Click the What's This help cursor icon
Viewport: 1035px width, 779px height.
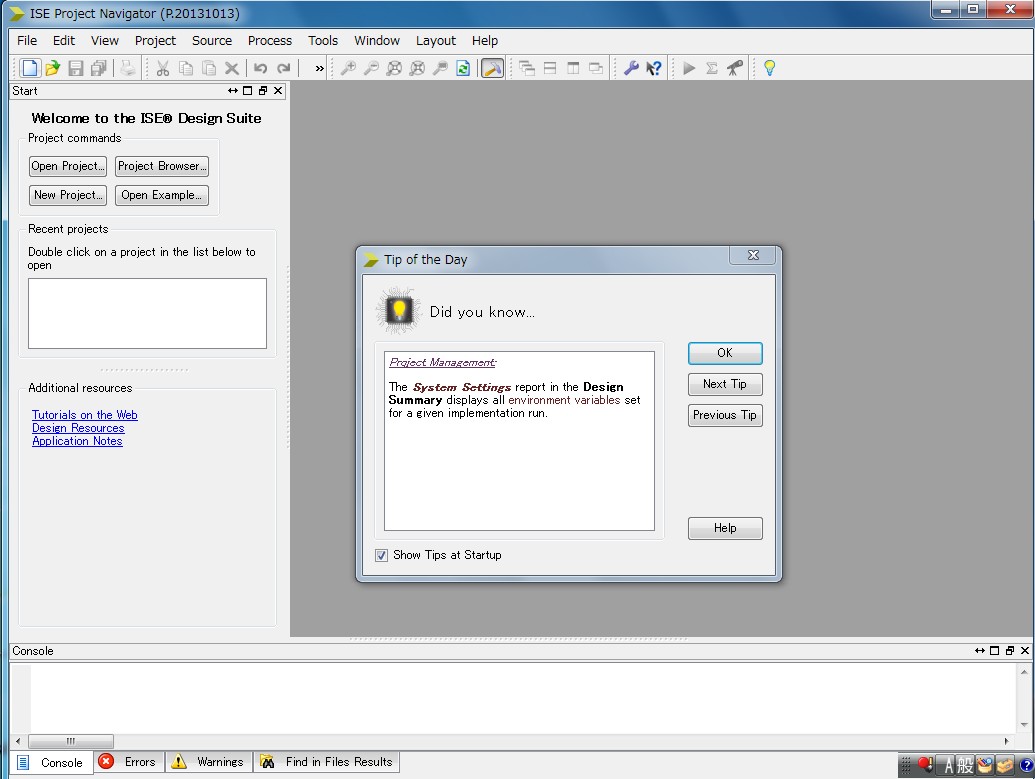point(653,68)
